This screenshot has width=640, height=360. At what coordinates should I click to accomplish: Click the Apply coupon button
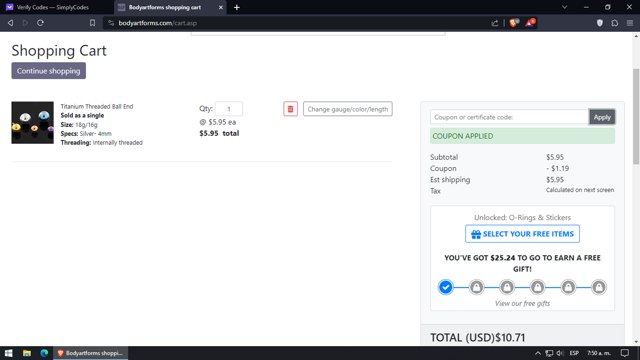[x=602, y=117]
